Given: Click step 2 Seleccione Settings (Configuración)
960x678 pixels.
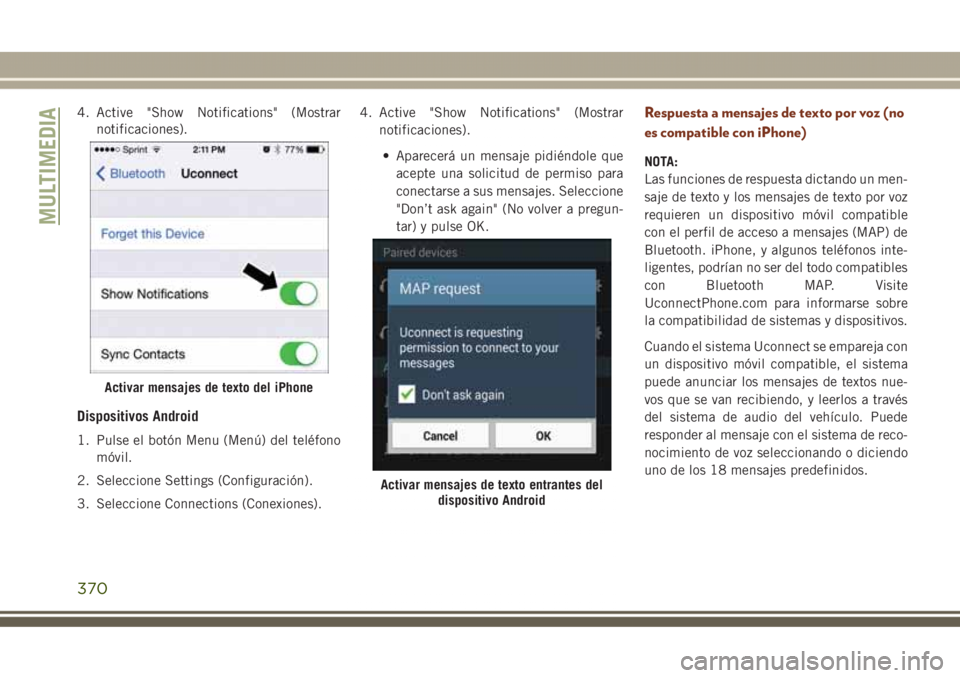Looking at the screenshot, I should tap(195, 480).
